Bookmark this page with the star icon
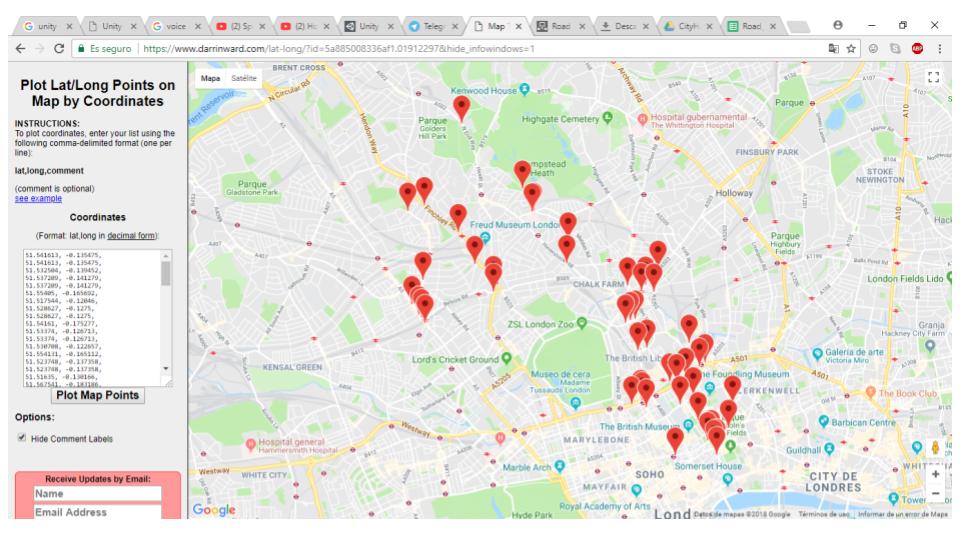 pyautogui.click(x=851, y=48)
